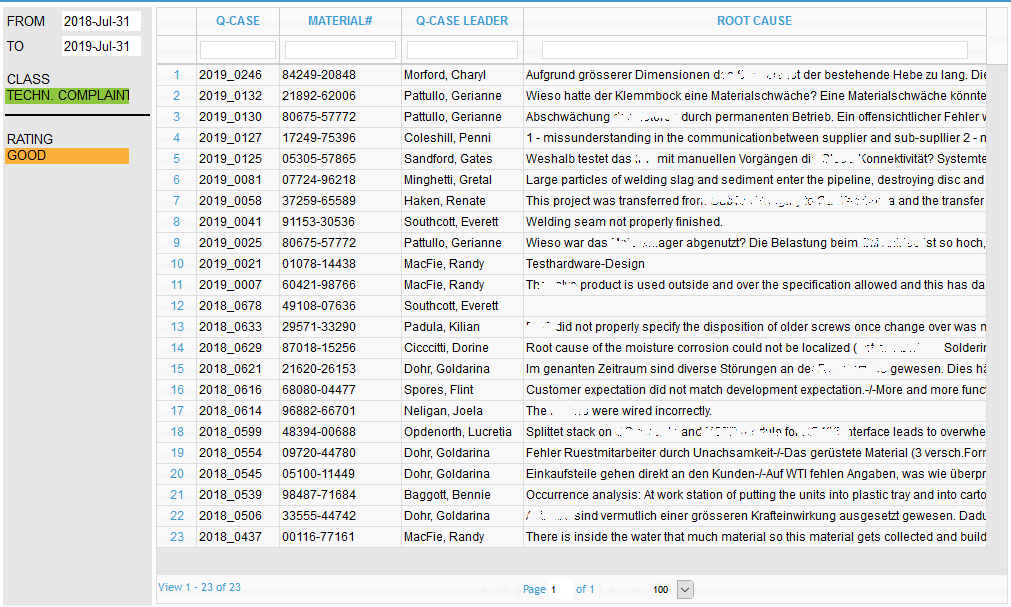Select Q-case 2019_0007 cell
The image size is (1011, 607).
coord(238,284)
